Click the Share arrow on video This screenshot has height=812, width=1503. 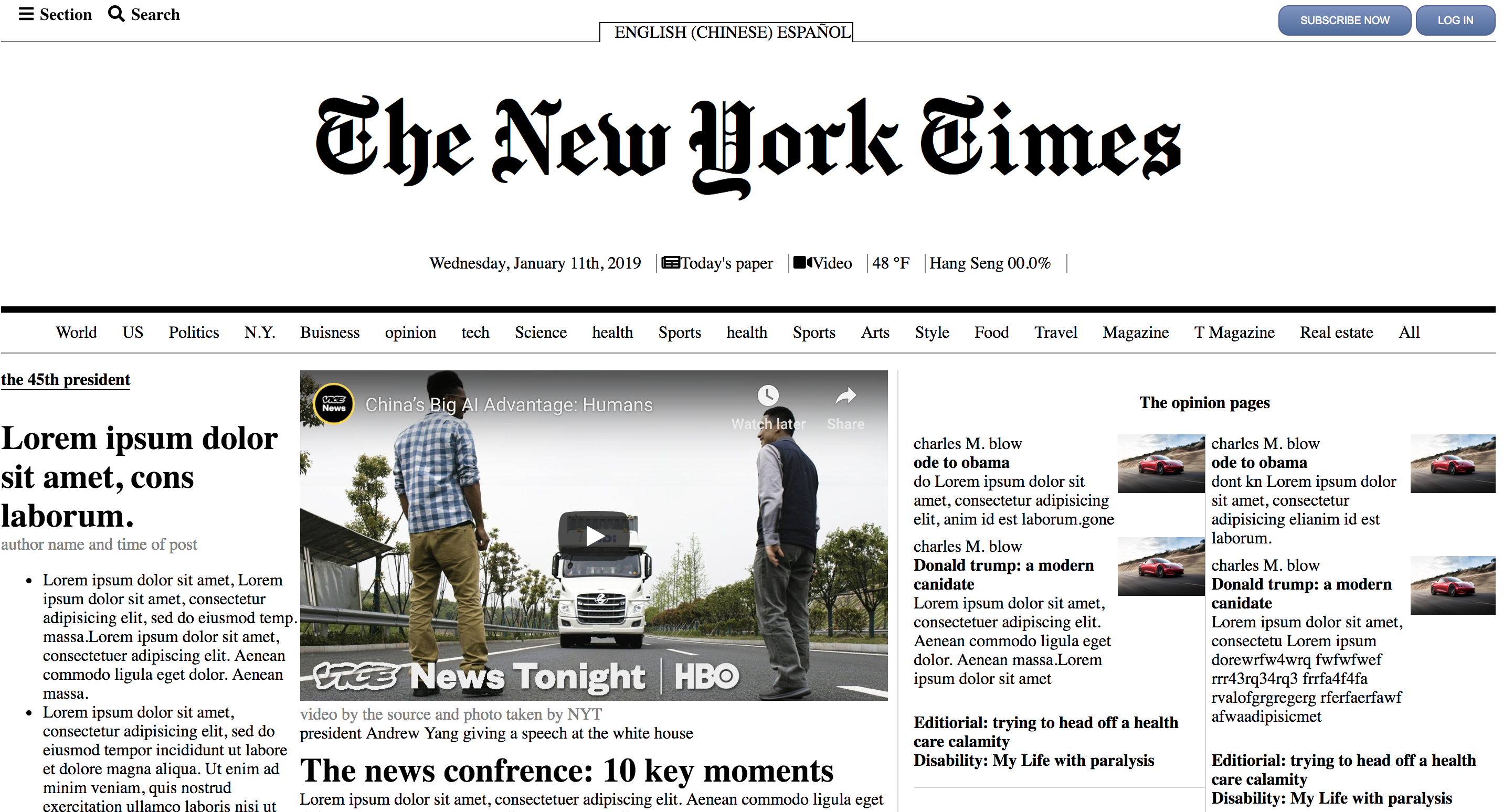[845, 397]
